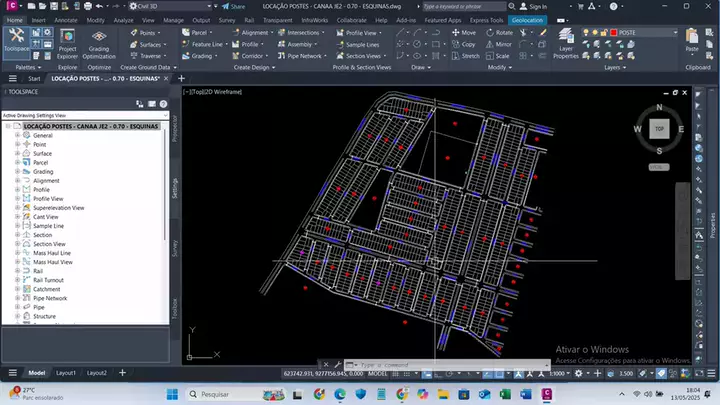The height and width of the screenshot is (405, 720).
Task: Select Catchment in Toolspace tree
Action: 46,289
